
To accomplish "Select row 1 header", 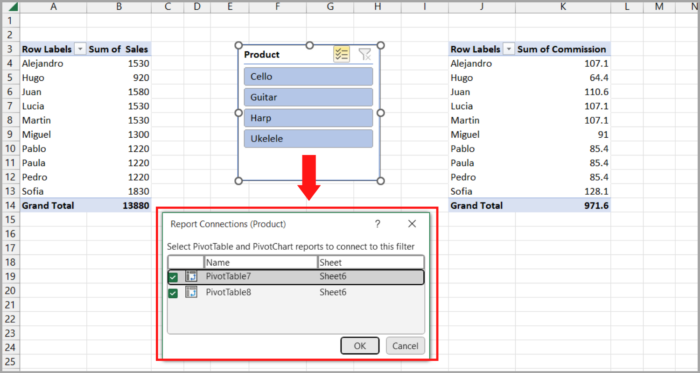I will [x=11, y=21].
